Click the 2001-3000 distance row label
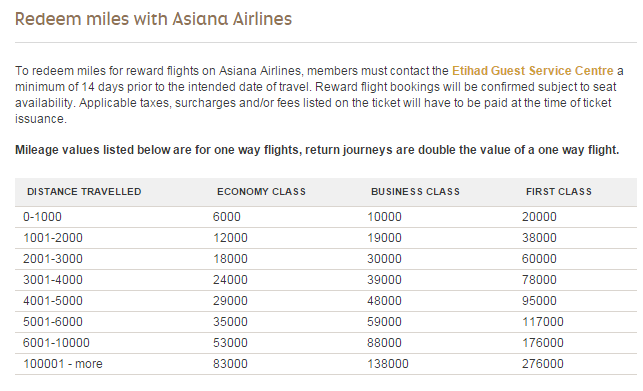 (53, 259)
